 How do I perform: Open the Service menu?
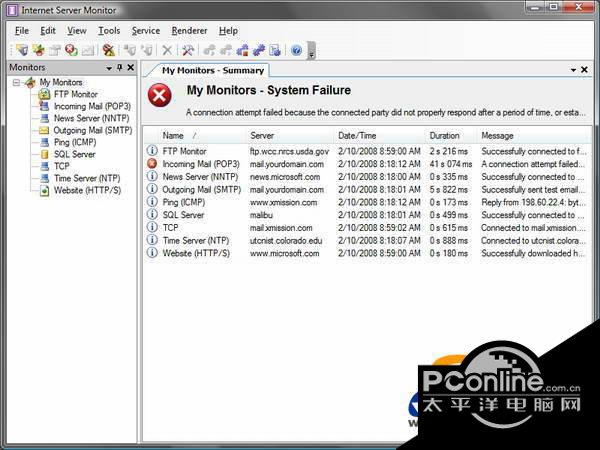(146, 31)
